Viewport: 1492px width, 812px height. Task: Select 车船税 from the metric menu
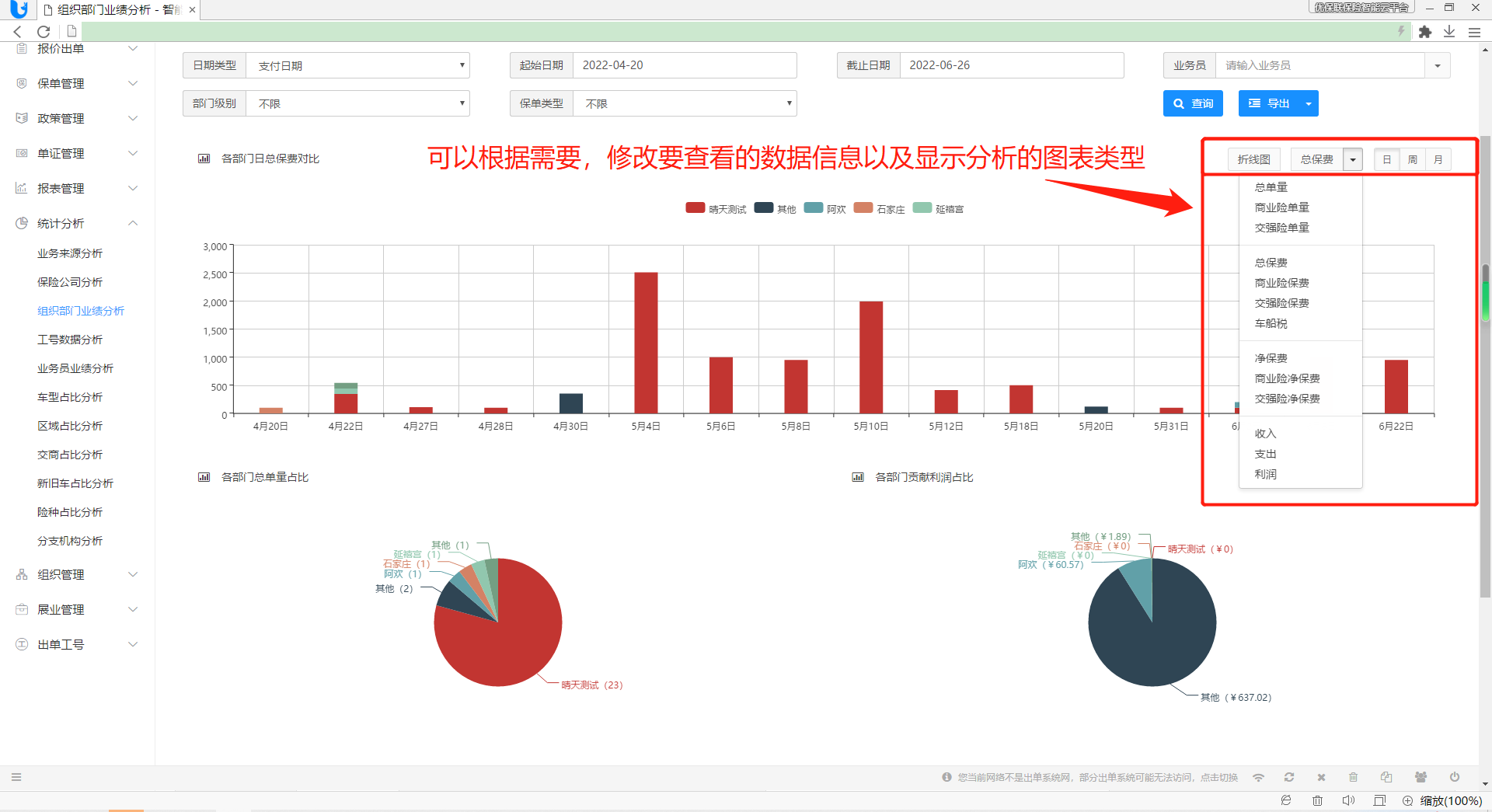1271,323
